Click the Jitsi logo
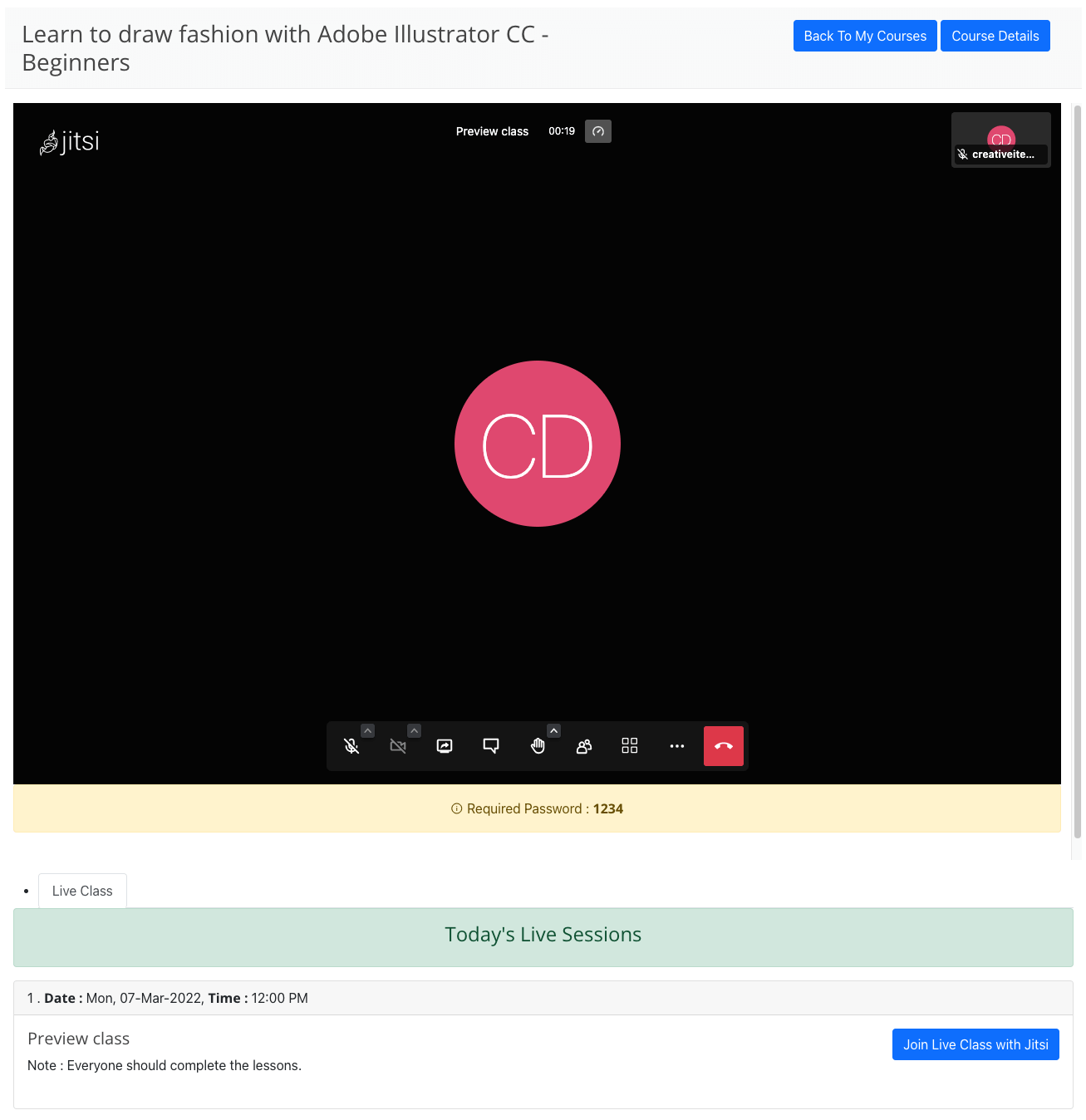This screenshot has height=1120, width=1086. [70, 142]
